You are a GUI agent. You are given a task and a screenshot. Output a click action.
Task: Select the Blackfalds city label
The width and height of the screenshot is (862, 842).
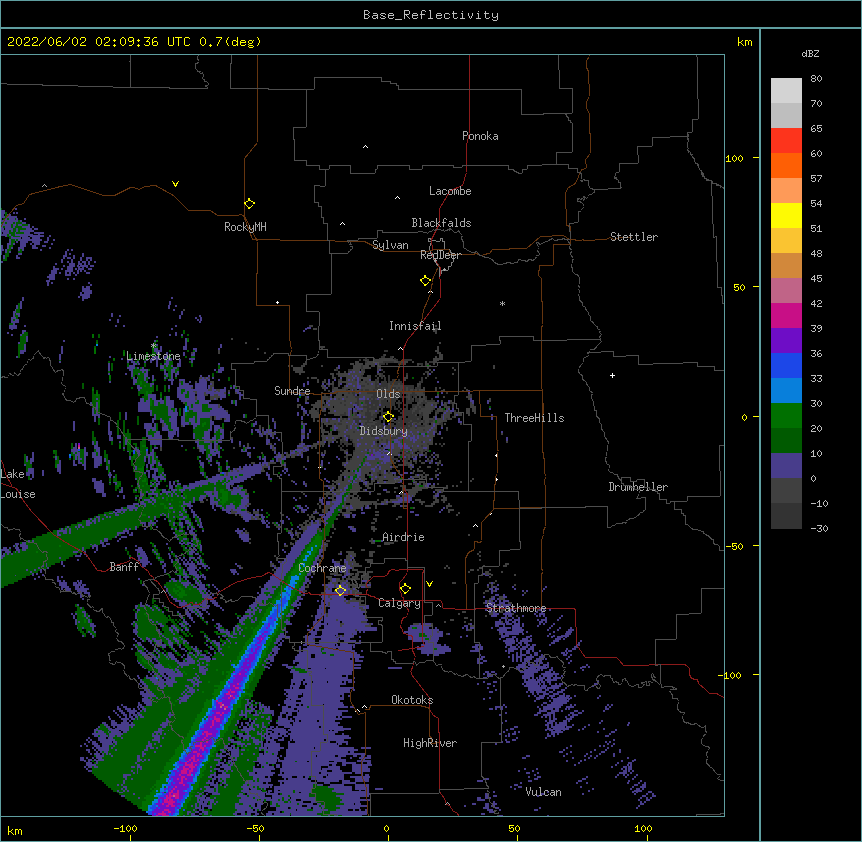tap(441, 223)
